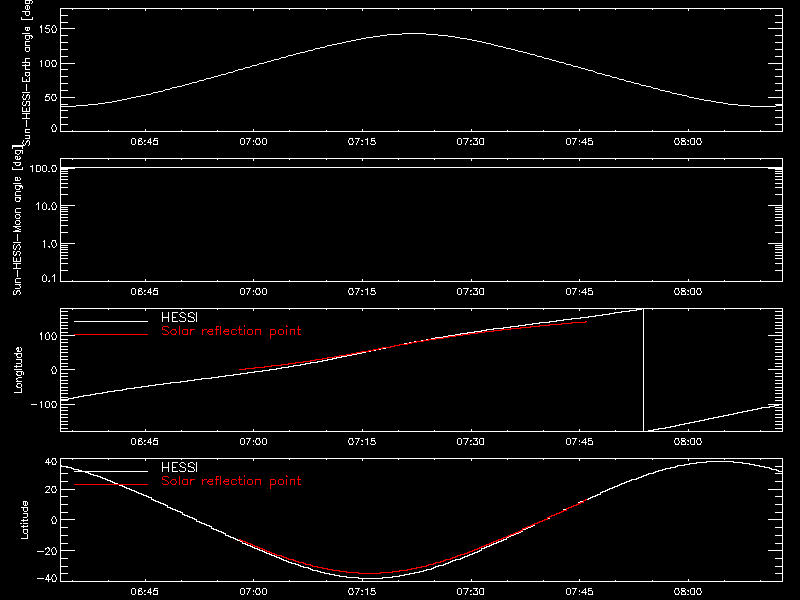Click Solar reflection point label in the Latitude plot
This screenshot has width=800, height=600.
point(231,481)
